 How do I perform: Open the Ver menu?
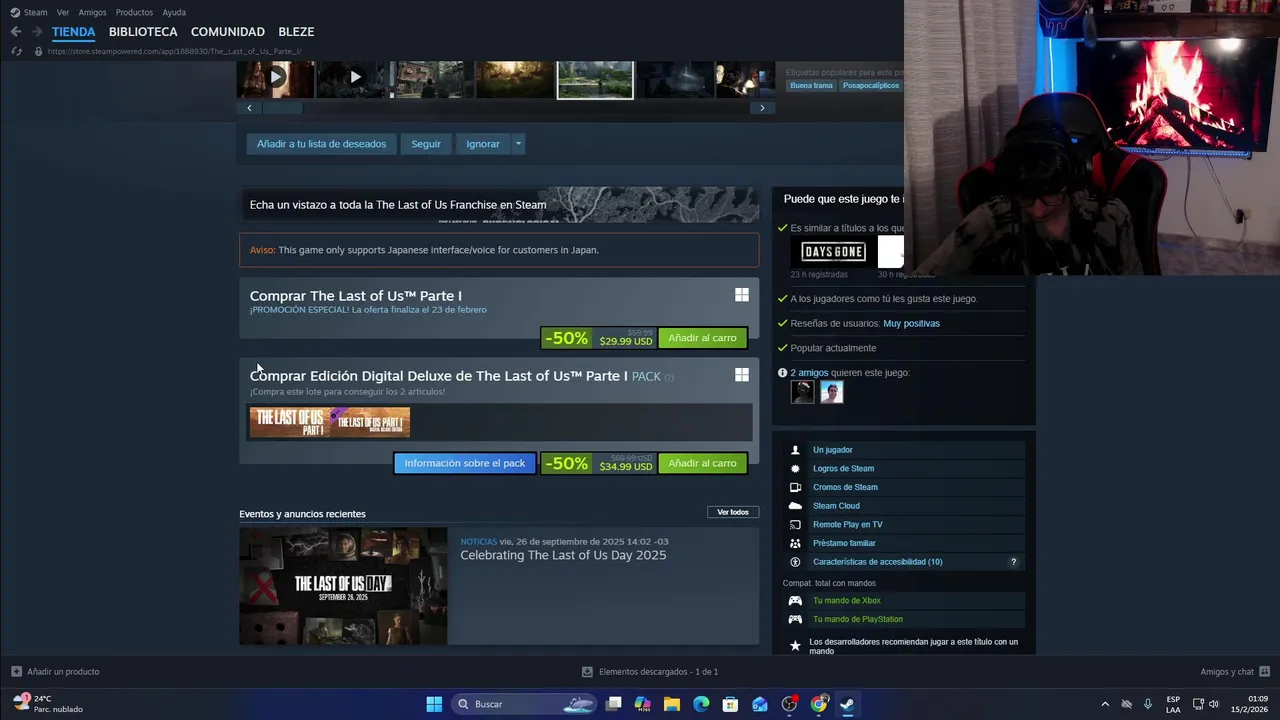click(63, 12)
